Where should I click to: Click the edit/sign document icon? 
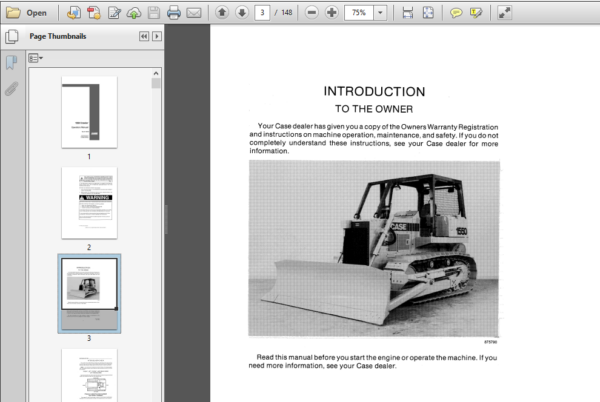114,13
